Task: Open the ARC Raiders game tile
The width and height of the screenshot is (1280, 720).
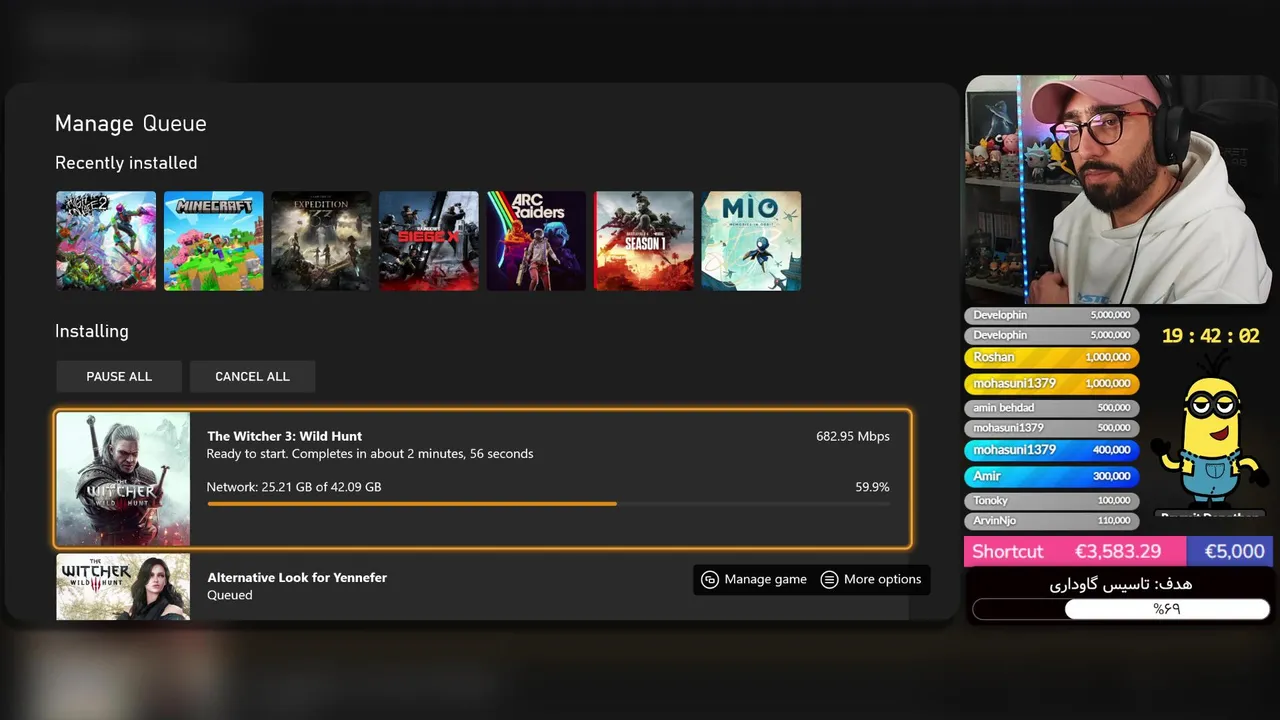Action: (536, 241)
